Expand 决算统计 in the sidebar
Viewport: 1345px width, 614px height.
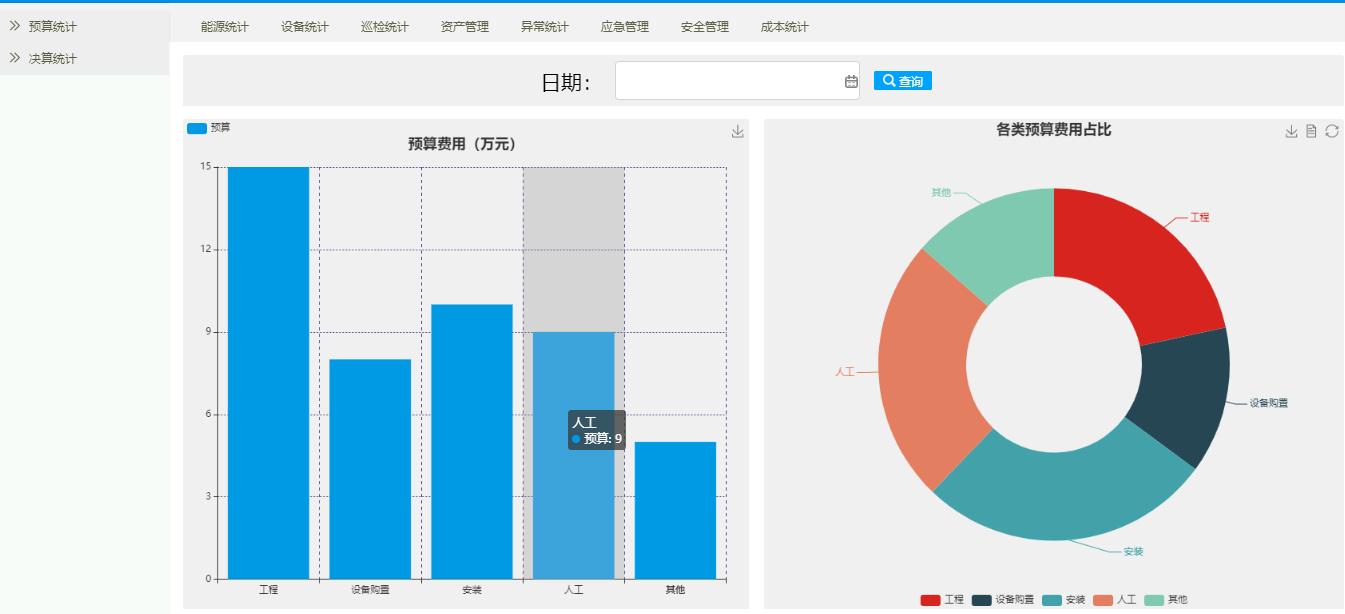pyautogui.click(x=52, y=59)
